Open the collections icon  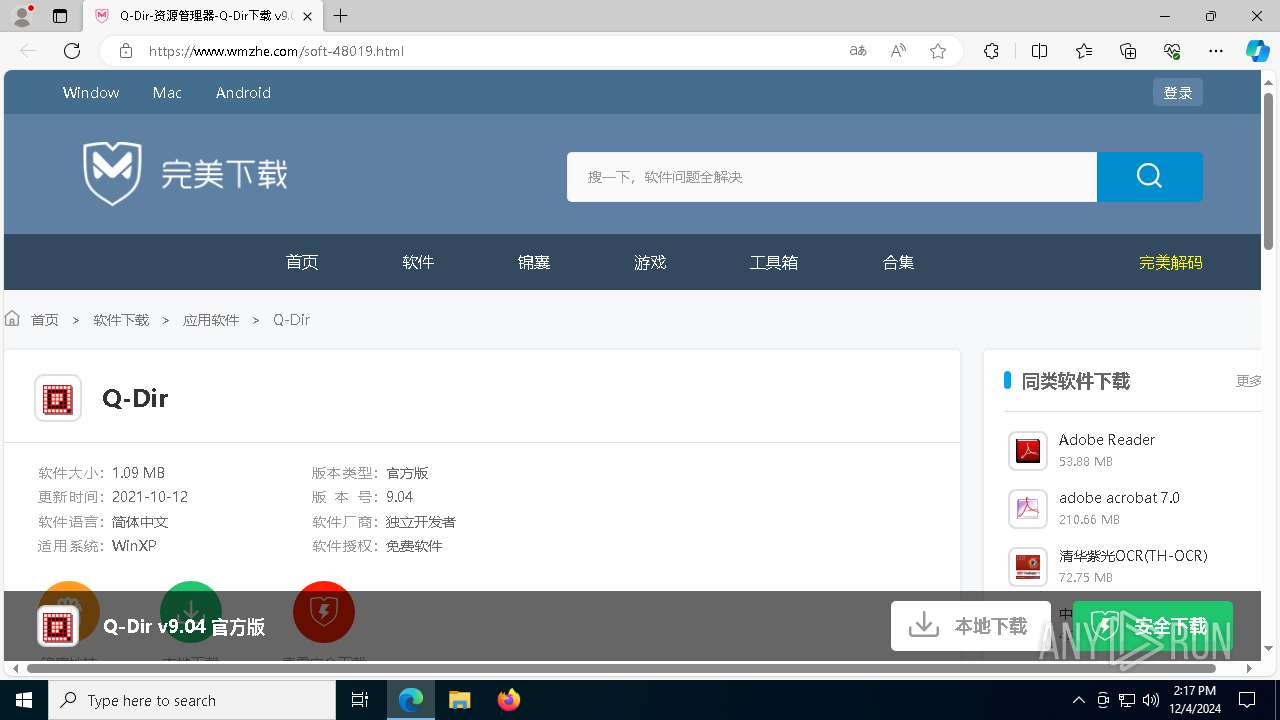(1128, 51)
